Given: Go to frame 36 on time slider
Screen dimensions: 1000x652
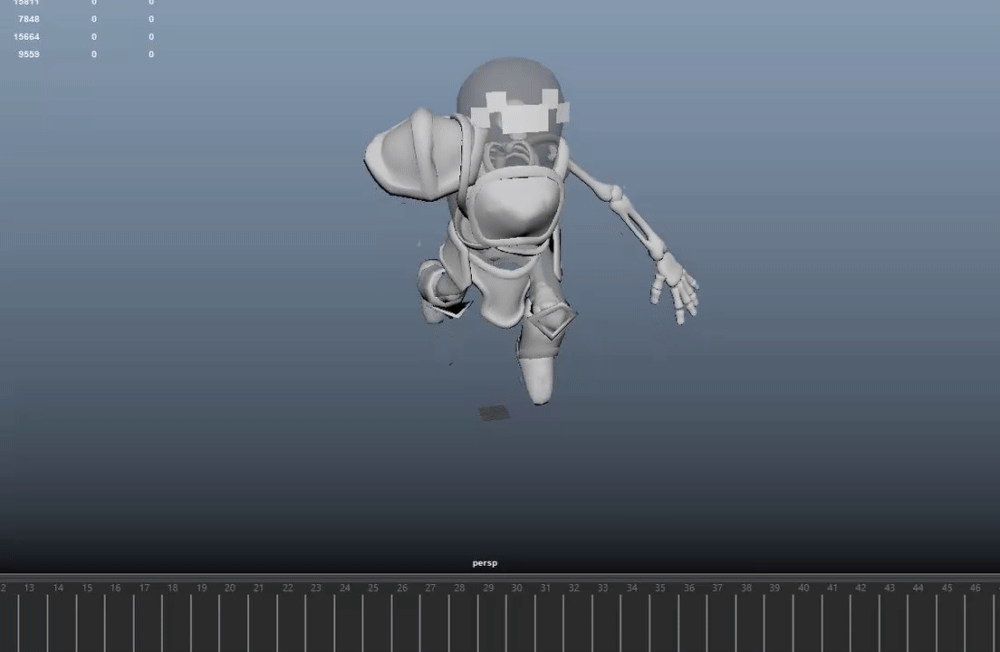Looking at the screenshot, I should click(689, 588).
